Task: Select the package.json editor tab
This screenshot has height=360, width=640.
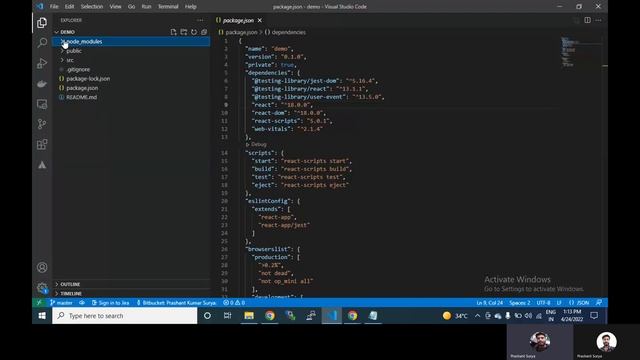Action: coord(239,20)
